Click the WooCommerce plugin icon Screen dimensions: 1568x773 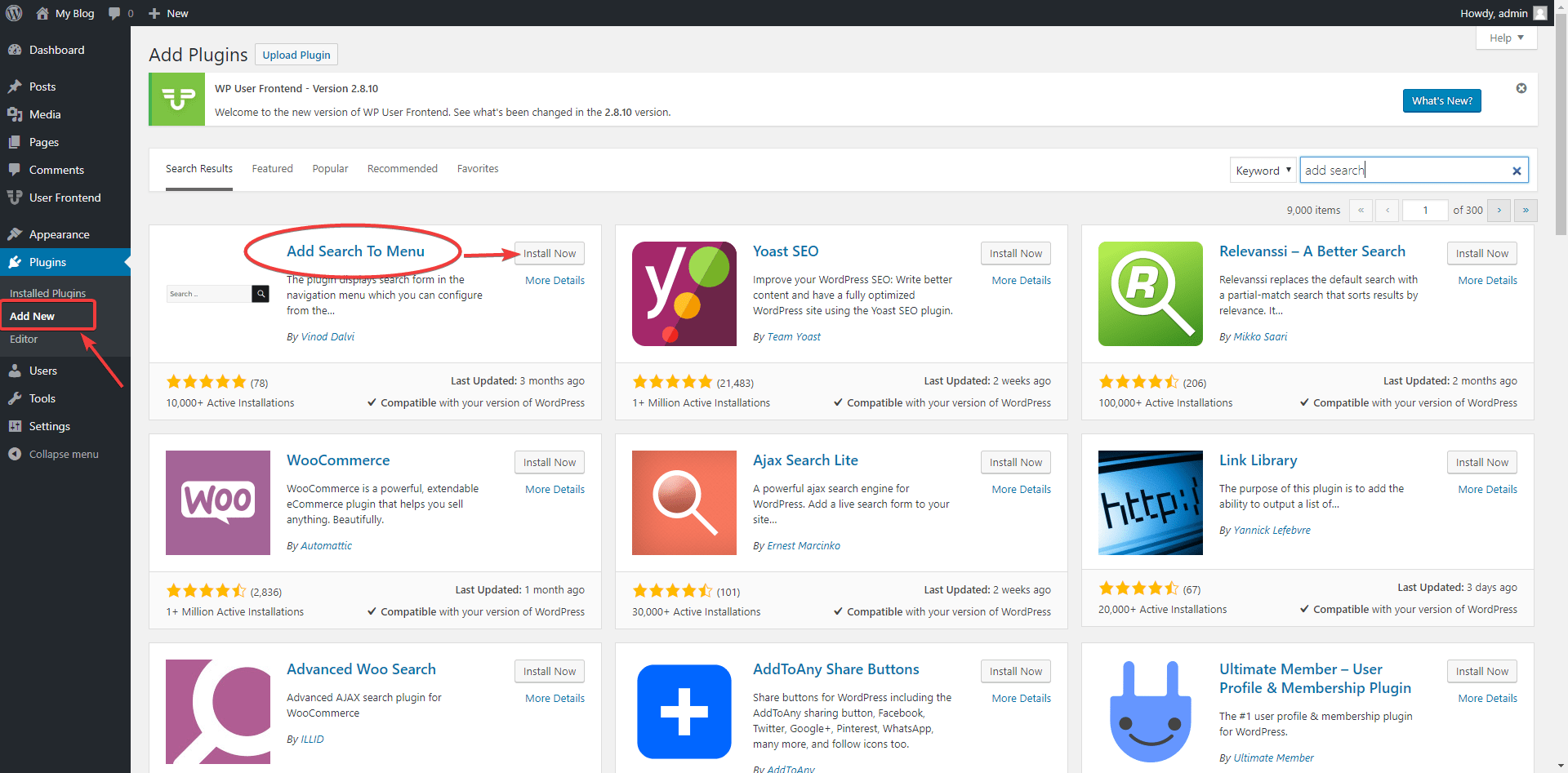click(218, 503)
